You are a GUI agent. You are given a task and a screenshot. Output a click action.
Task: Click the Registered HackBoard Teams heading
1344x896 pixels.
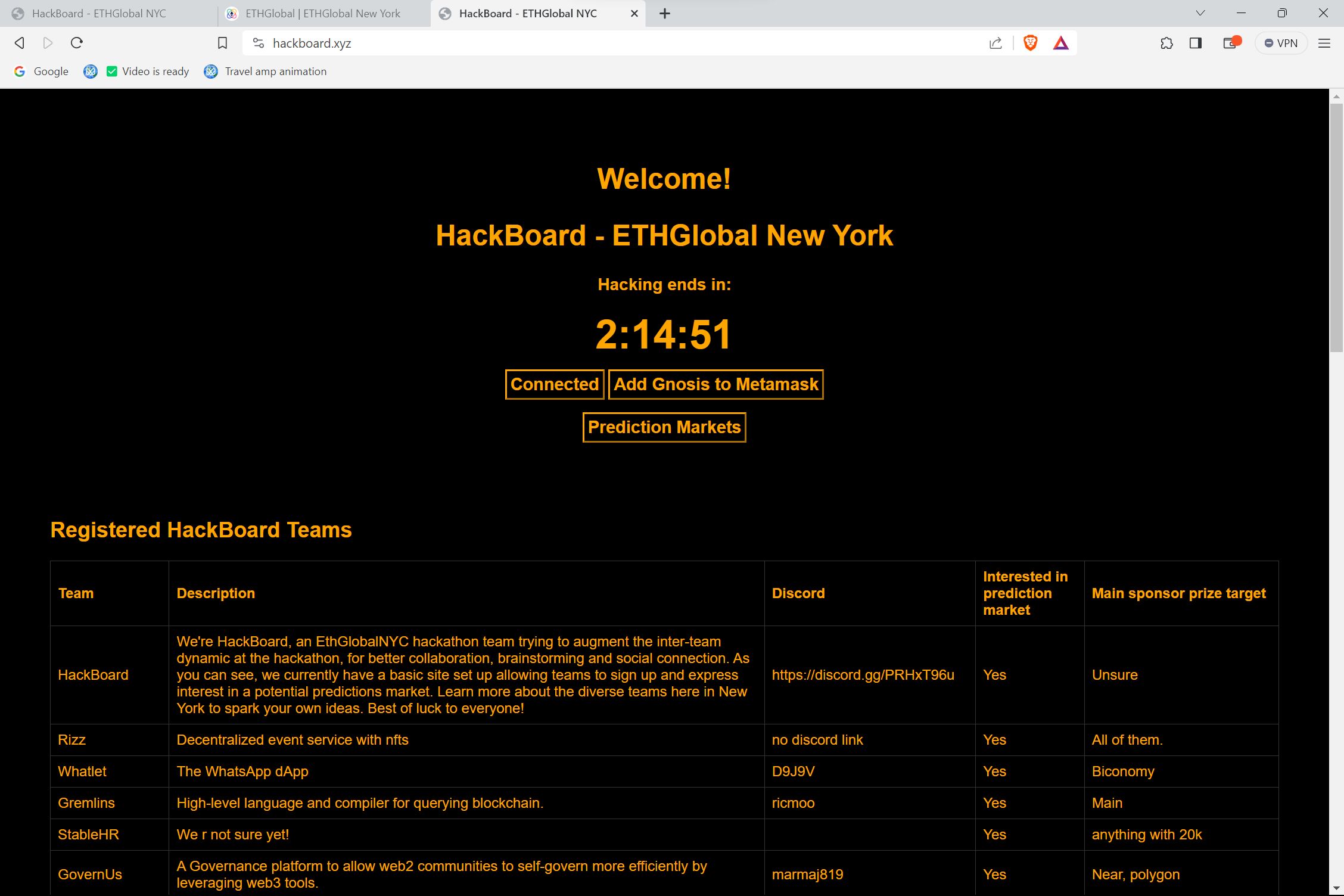point(201,530)
